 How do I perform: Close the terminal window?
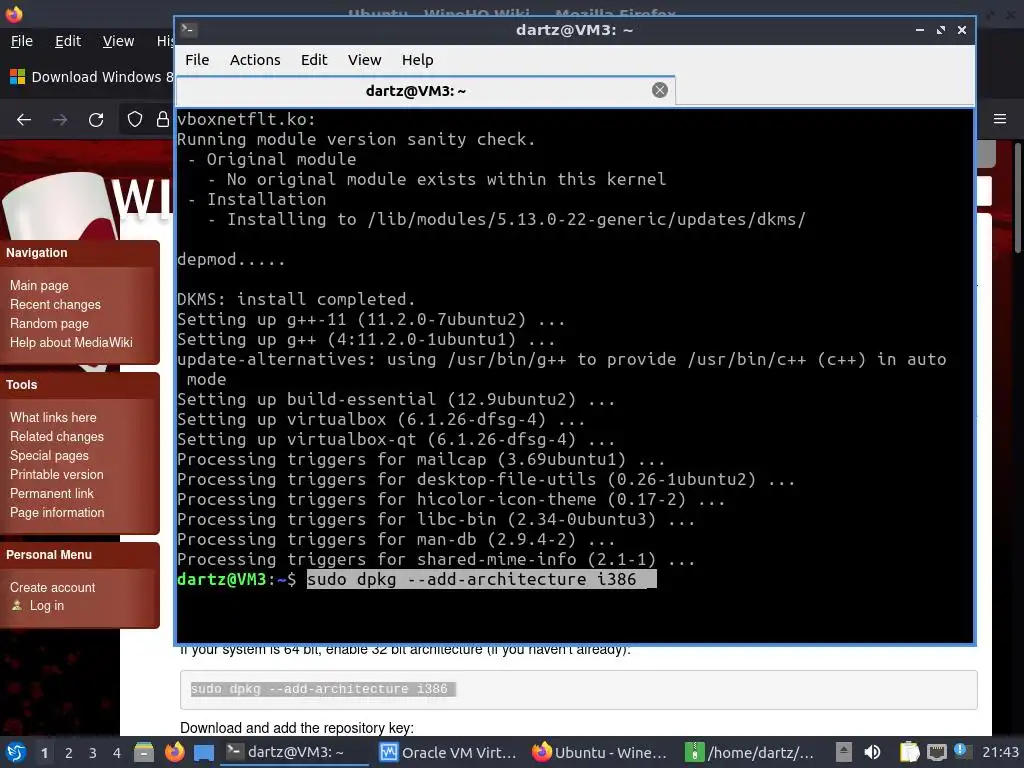click(962, 30)
